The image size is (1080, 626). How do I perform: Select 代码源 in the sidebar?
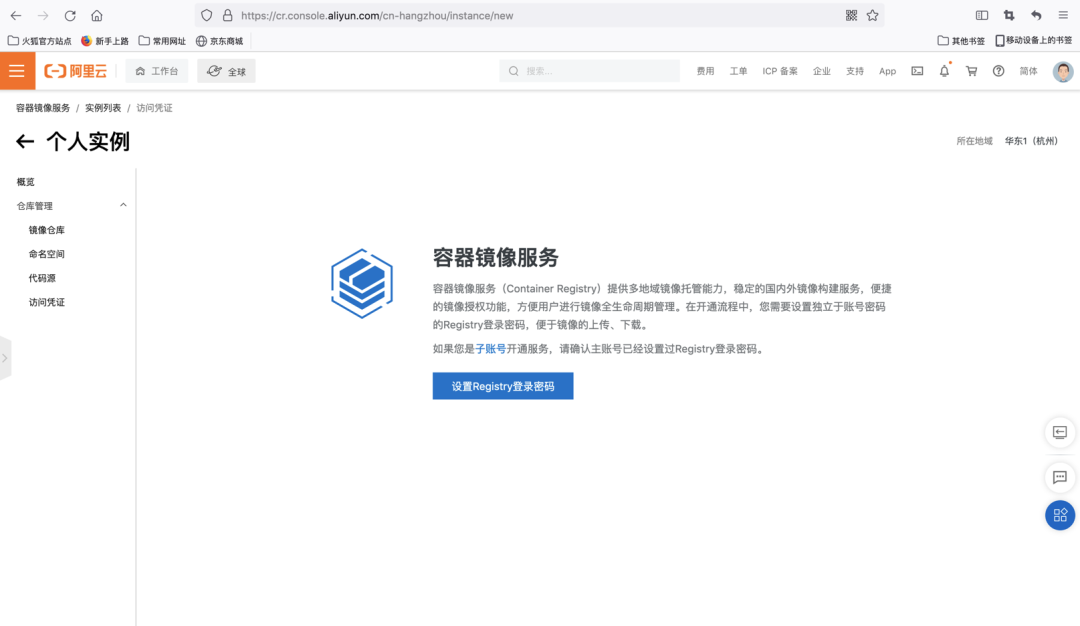(x=42, y=278)
